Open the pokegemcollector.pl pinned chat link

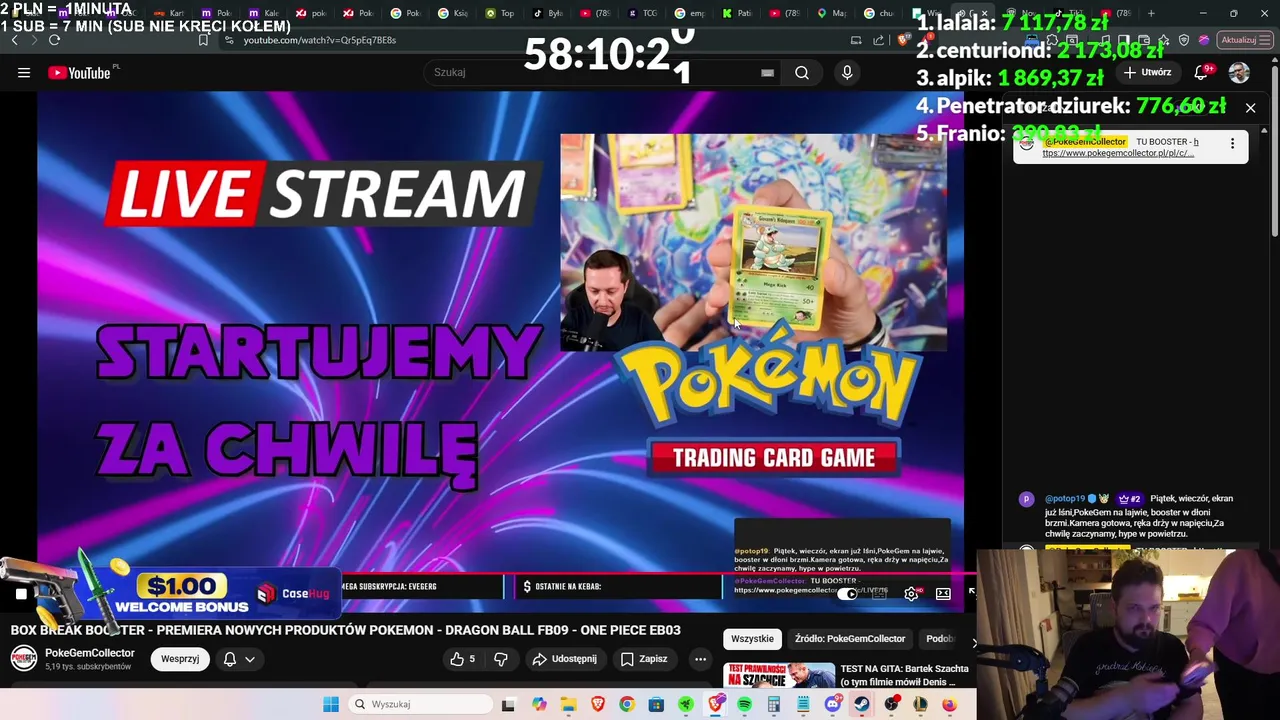point(1118,153)
